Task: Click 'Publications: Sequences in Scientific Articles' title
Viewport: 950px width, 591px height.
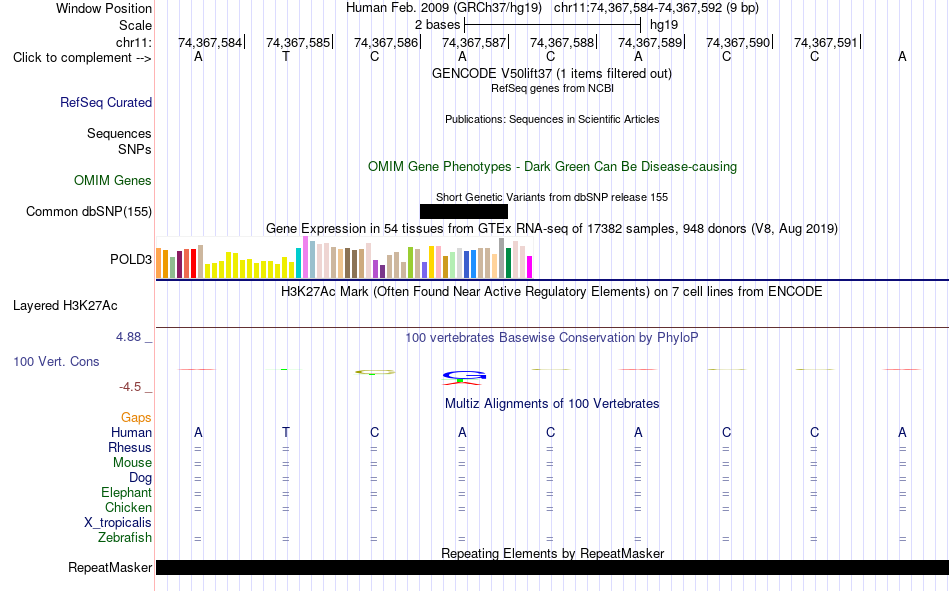Action: pos(552,119)
